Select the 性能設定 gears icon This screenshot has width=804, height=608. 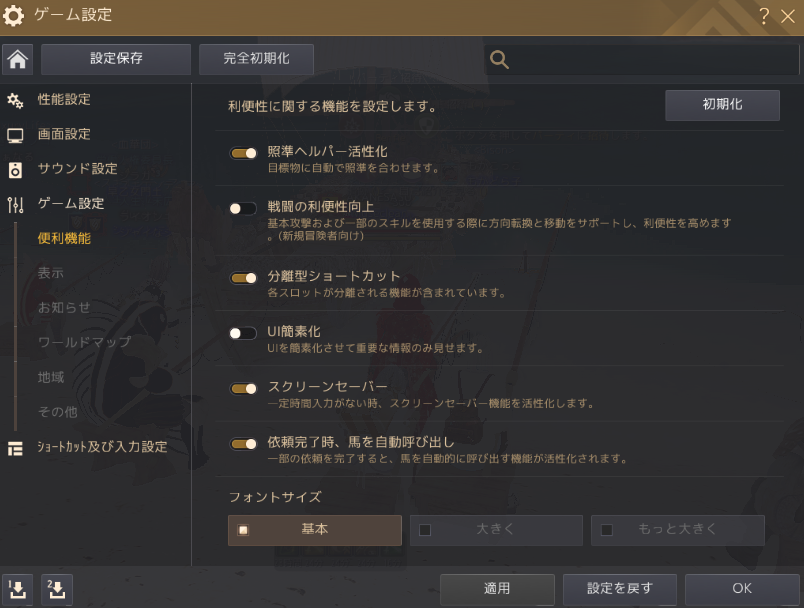pos(15,100)
